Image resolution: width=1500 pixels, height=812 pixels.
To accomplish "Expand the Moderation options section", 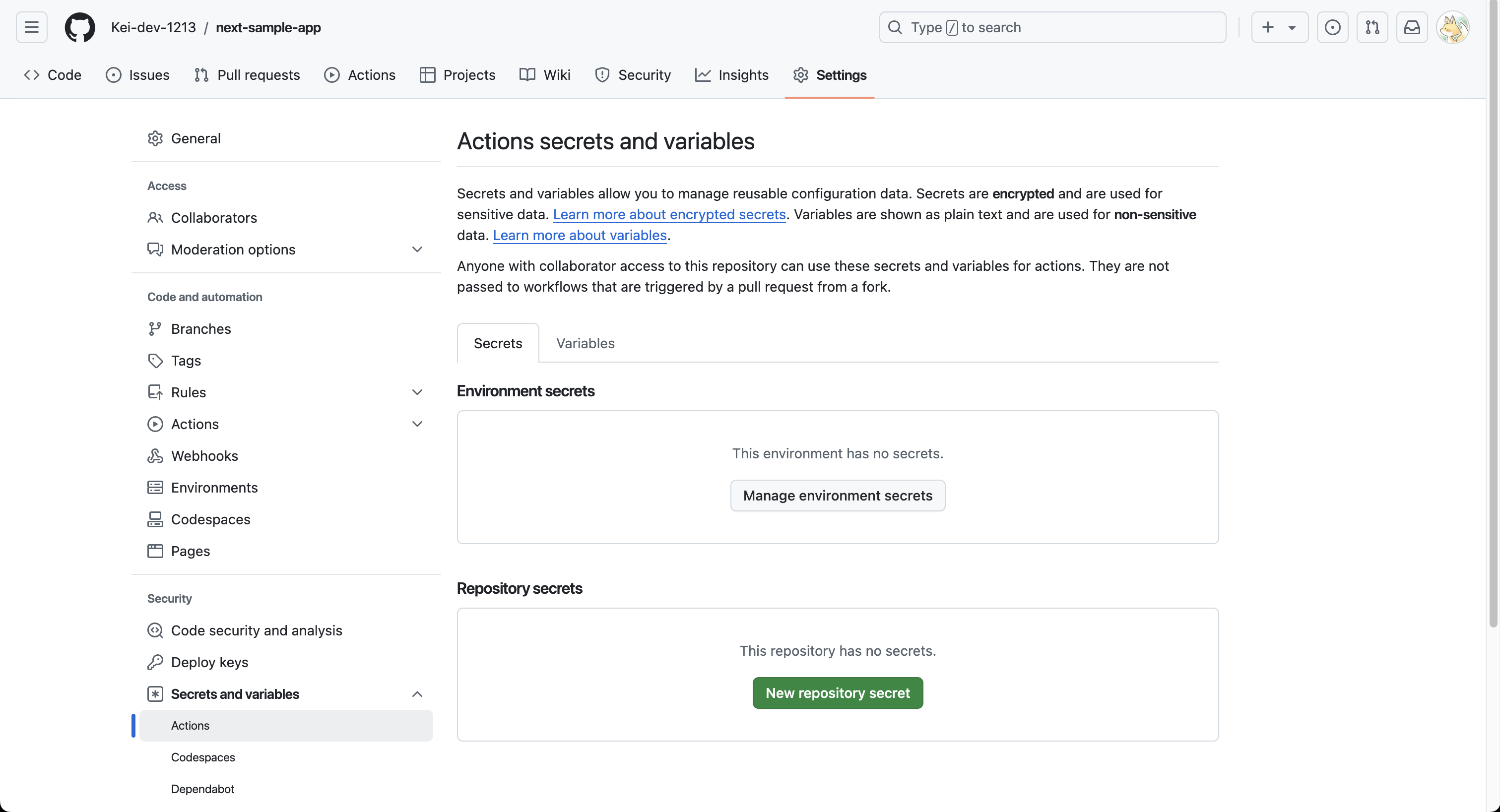I will coord(417,249).
